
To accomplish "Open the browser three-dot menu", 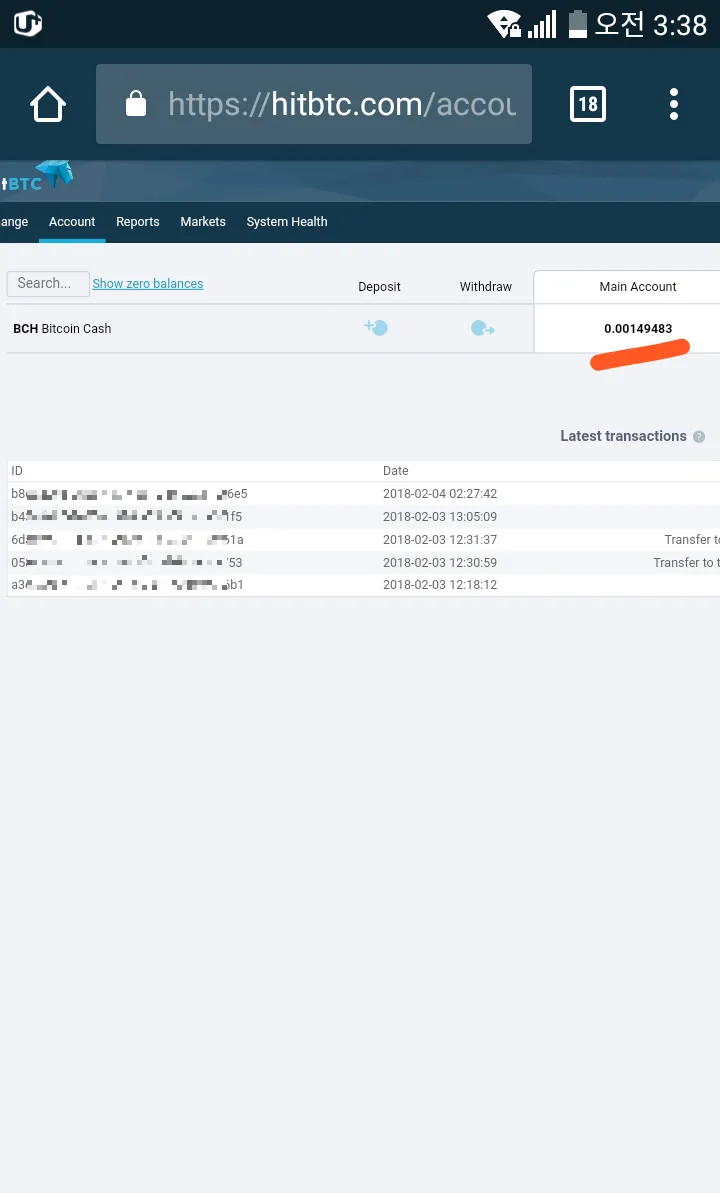I will [674, 104].
